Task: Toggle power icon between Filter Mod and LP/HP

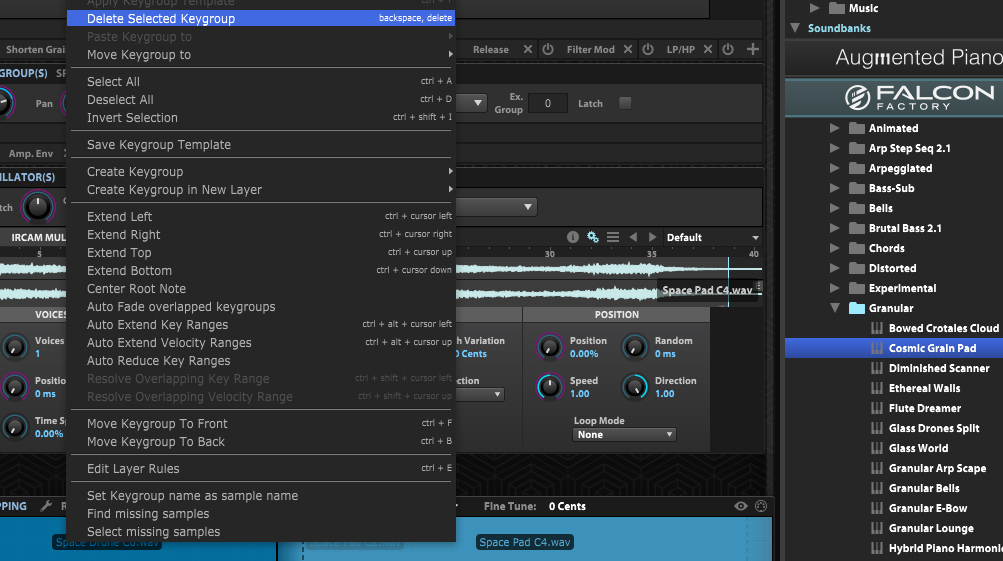Action: pyautogui.click(x=648, y=49)
